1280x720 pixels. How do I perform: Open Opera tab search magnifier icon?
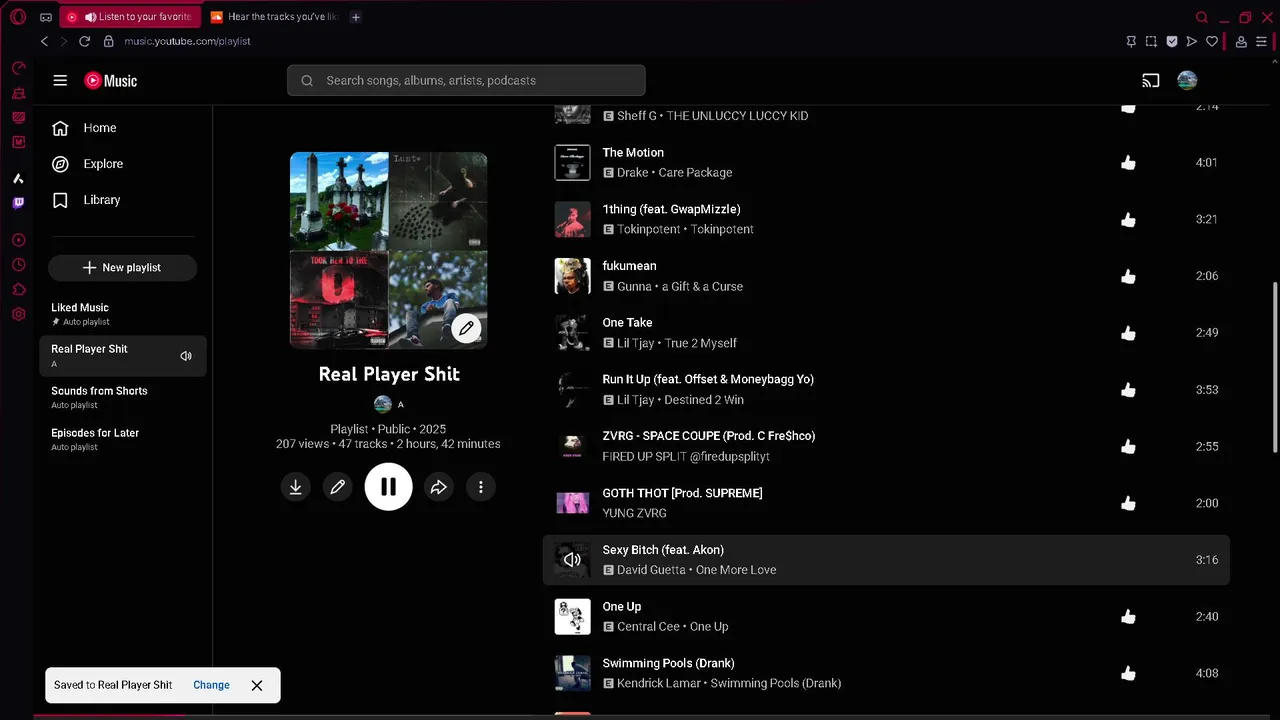pyautogui.click(x=1202, y=17)
